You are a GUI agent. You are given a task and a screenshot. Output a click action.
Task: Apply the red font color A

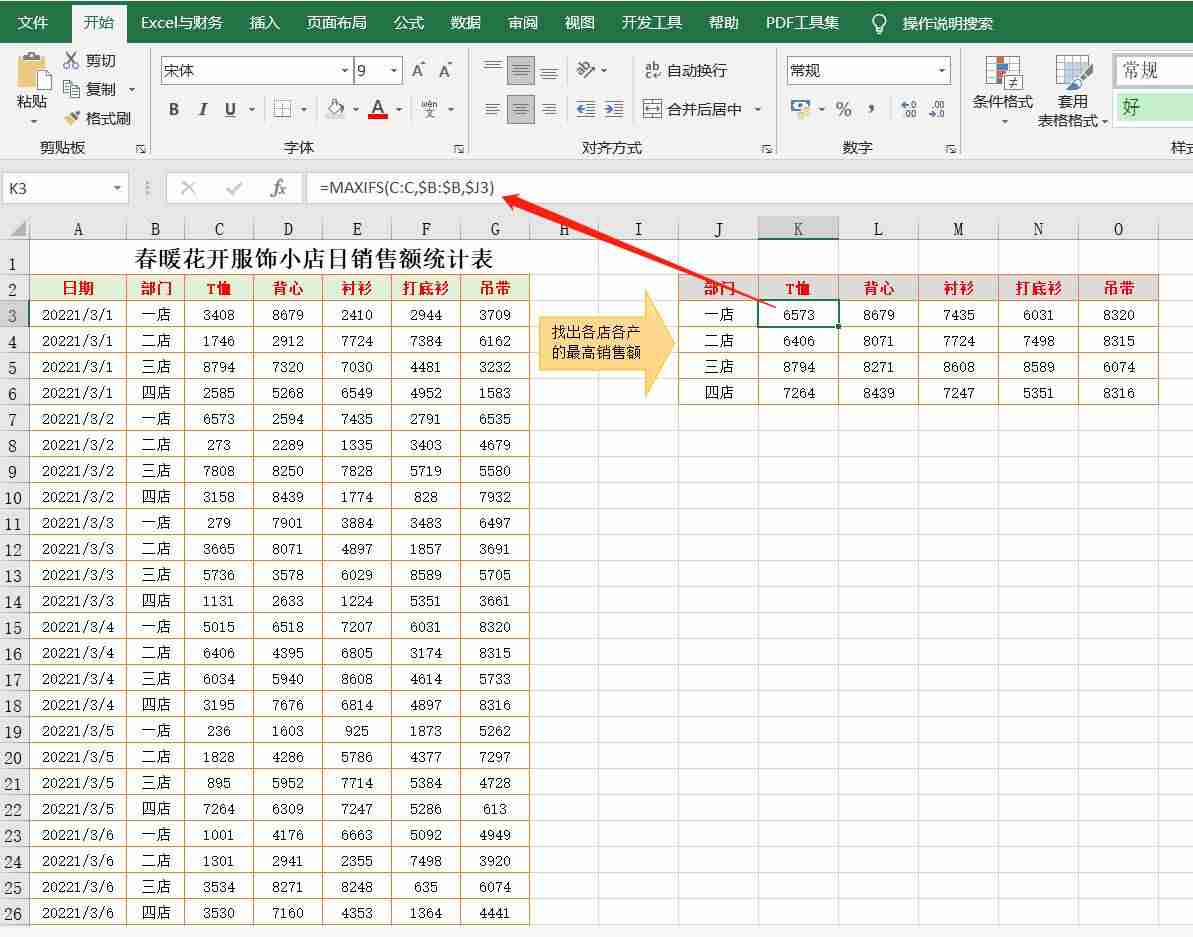click(x=378, y=109)
